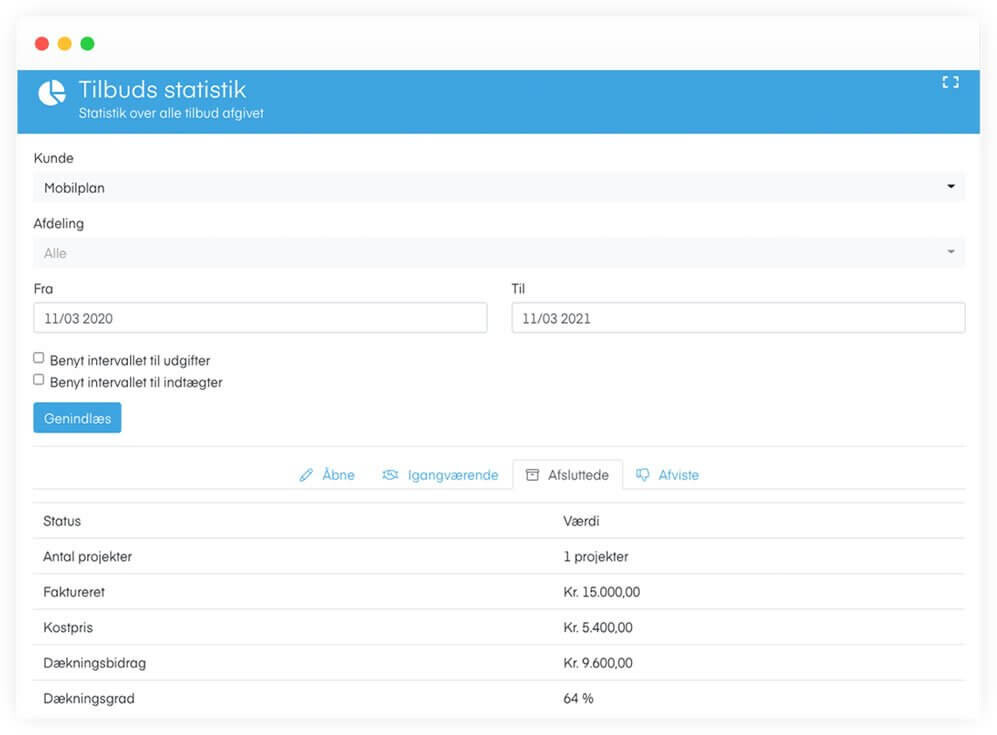Click the pencil icon beside Åbne
This screenshot has width=997, height=735.
(x=306, y=475)
